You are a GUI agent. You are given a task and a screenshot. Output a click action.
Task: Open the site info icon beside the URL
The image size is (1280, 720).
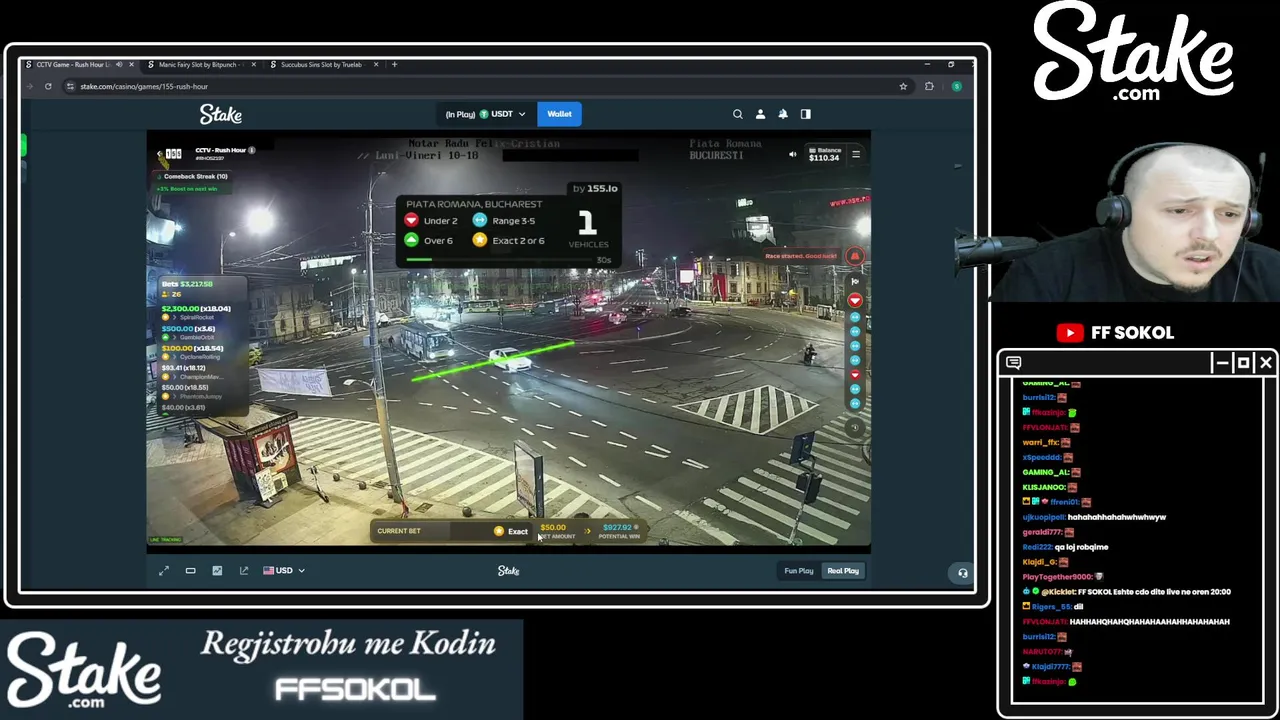click(70, 87)
